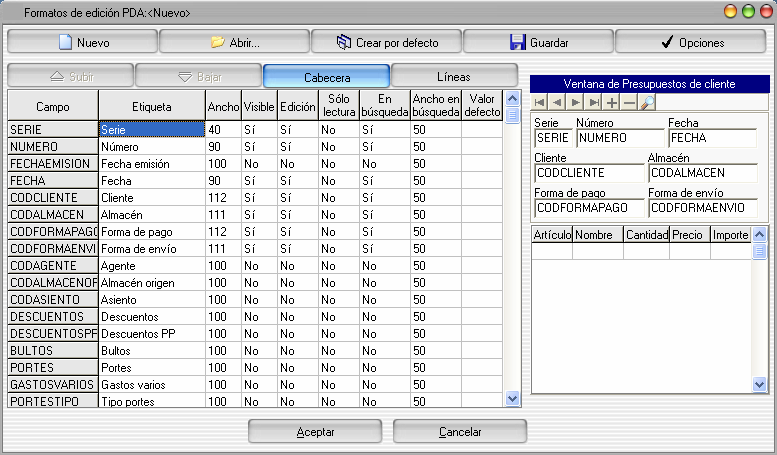
Task: Switch to the Líneas tab
Action: (x=455, y=76)
